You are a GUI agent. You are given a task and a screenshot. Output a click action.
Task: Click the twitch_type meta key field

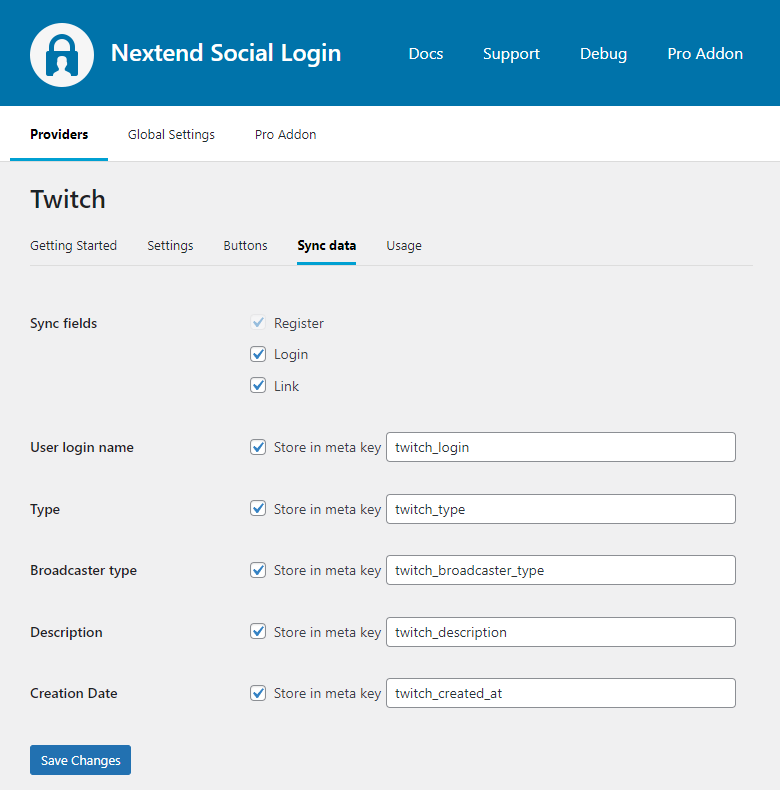(560, 509)
